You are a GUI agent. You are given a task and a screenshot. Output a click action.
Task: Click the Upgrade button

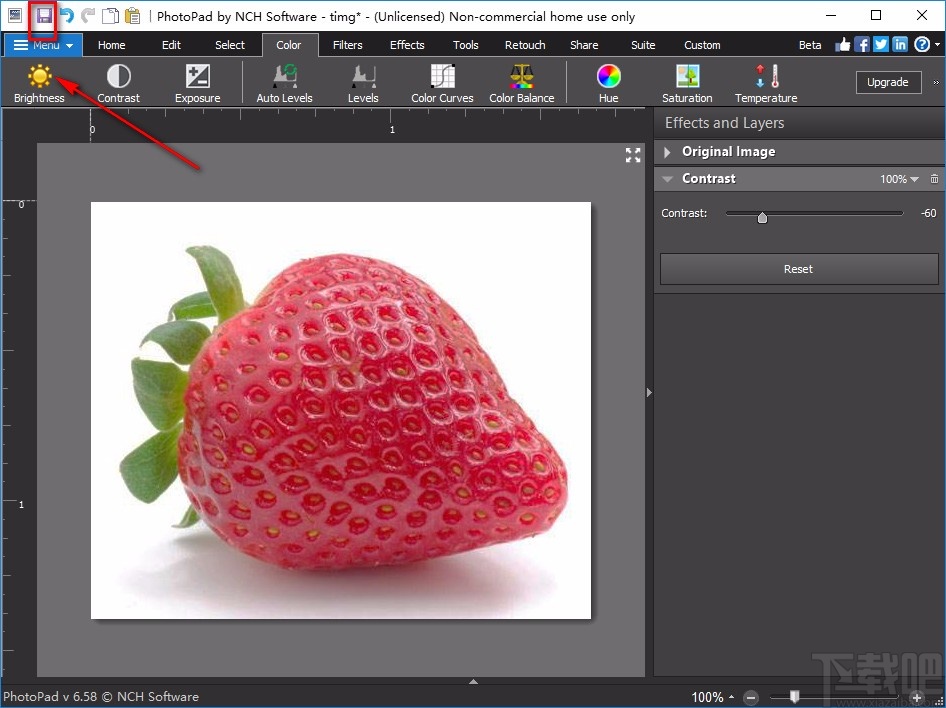tap(887, 82)
